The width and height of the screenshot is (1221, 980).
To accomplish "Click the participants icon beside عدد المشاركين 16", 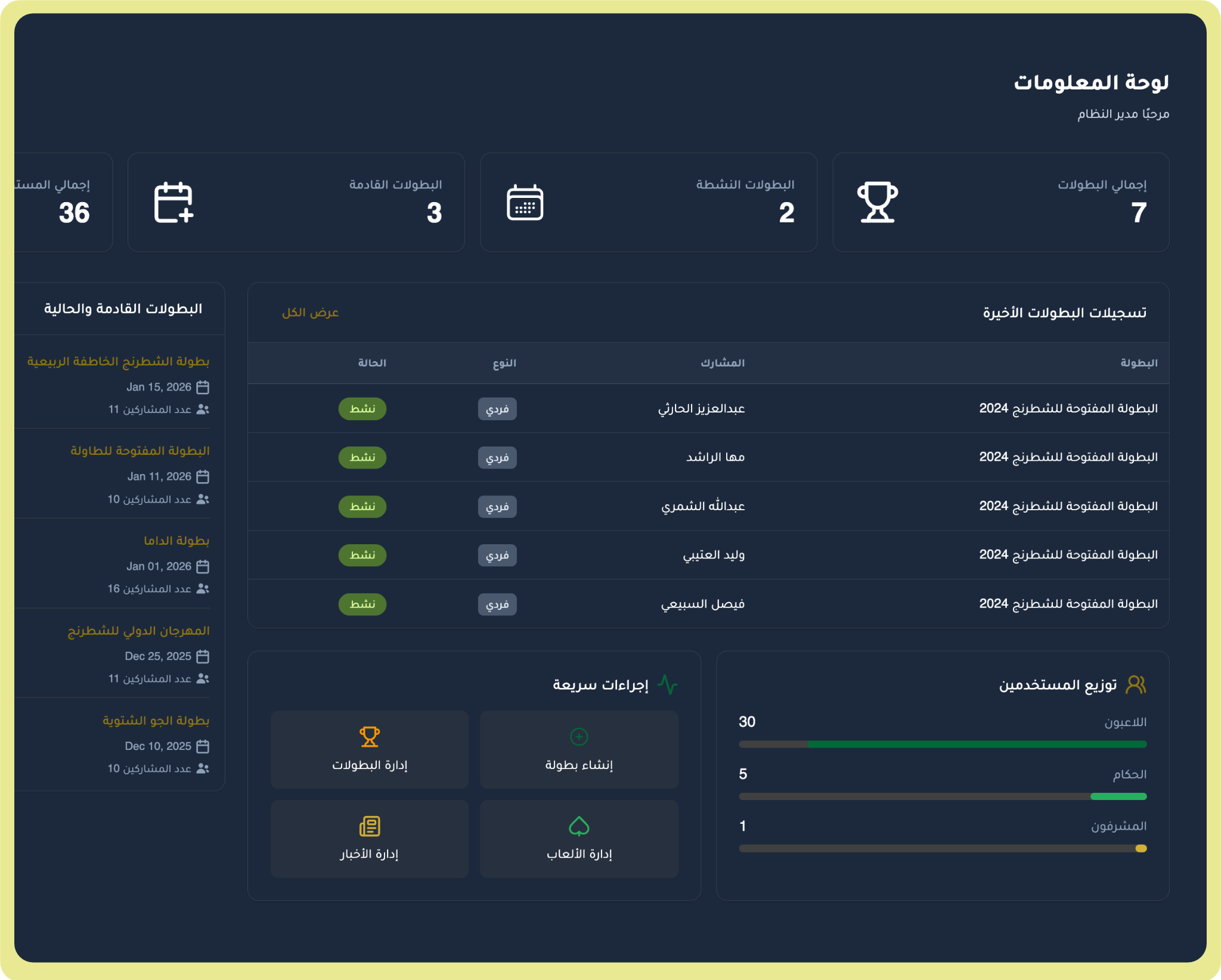I will pos(203,588).
